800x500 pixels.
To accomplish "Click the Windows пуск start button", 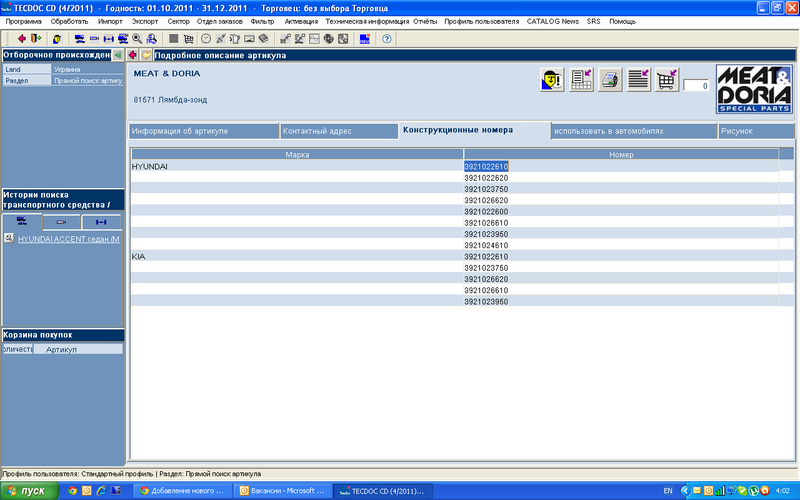I will coord(28,490).
